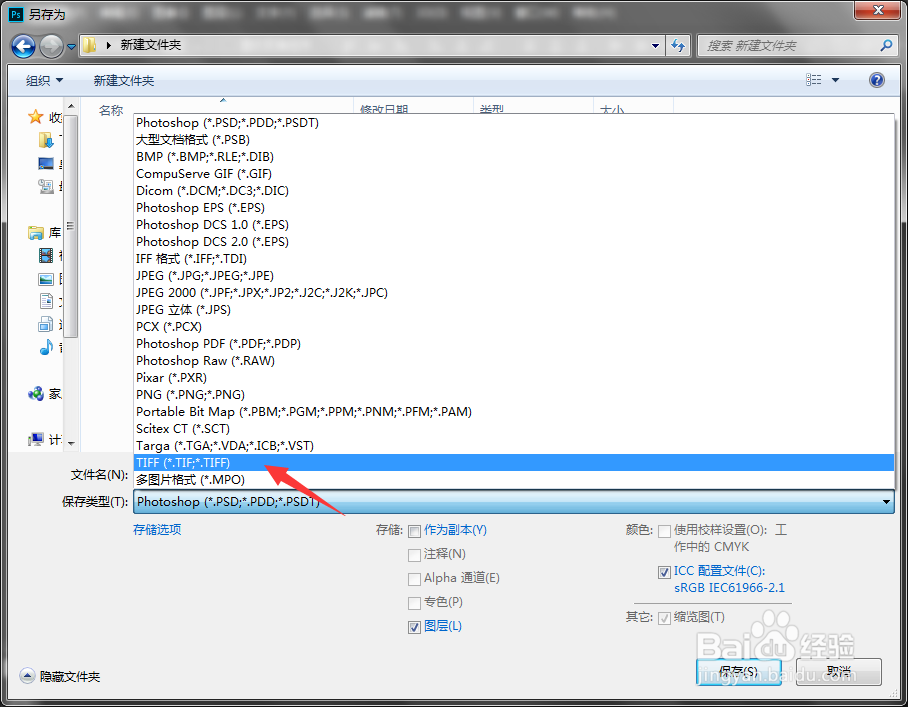Choose TIFF (*.TIF;*.TIFF) format

click(x=514, y=463)
